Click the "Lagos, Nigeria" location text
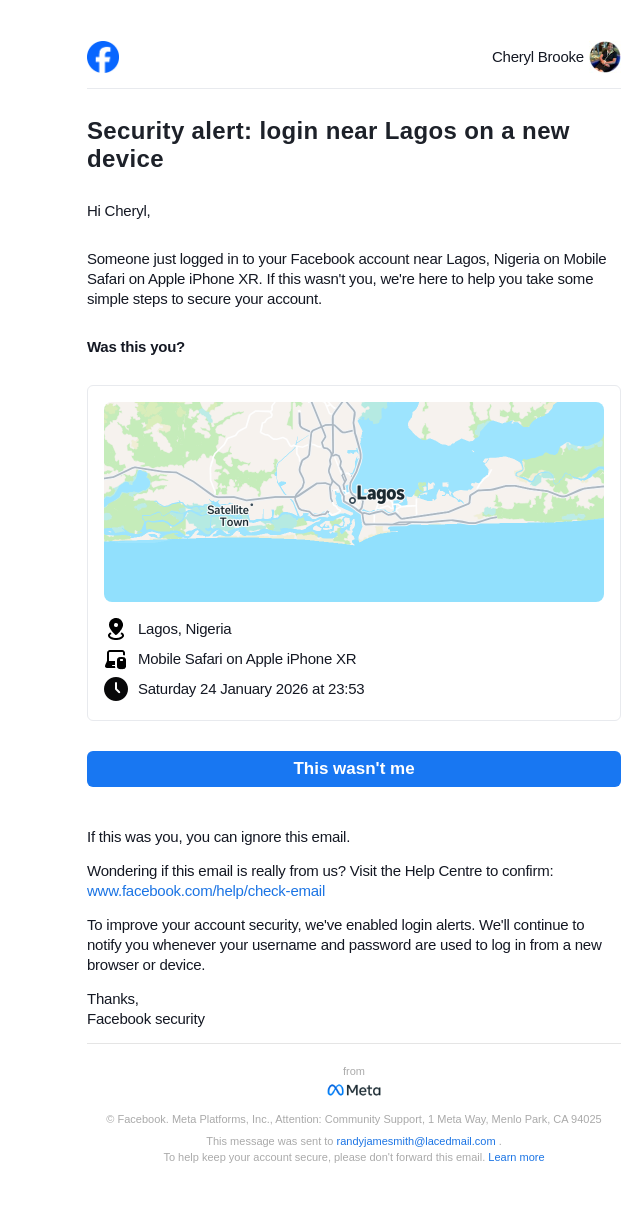624x1213 pixels. coord(185,629)
